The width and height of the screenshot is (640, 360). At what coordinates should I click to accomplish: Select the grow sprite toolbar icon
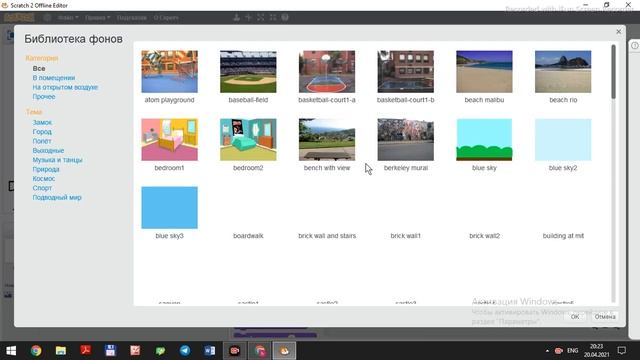(x=261, y=18)
